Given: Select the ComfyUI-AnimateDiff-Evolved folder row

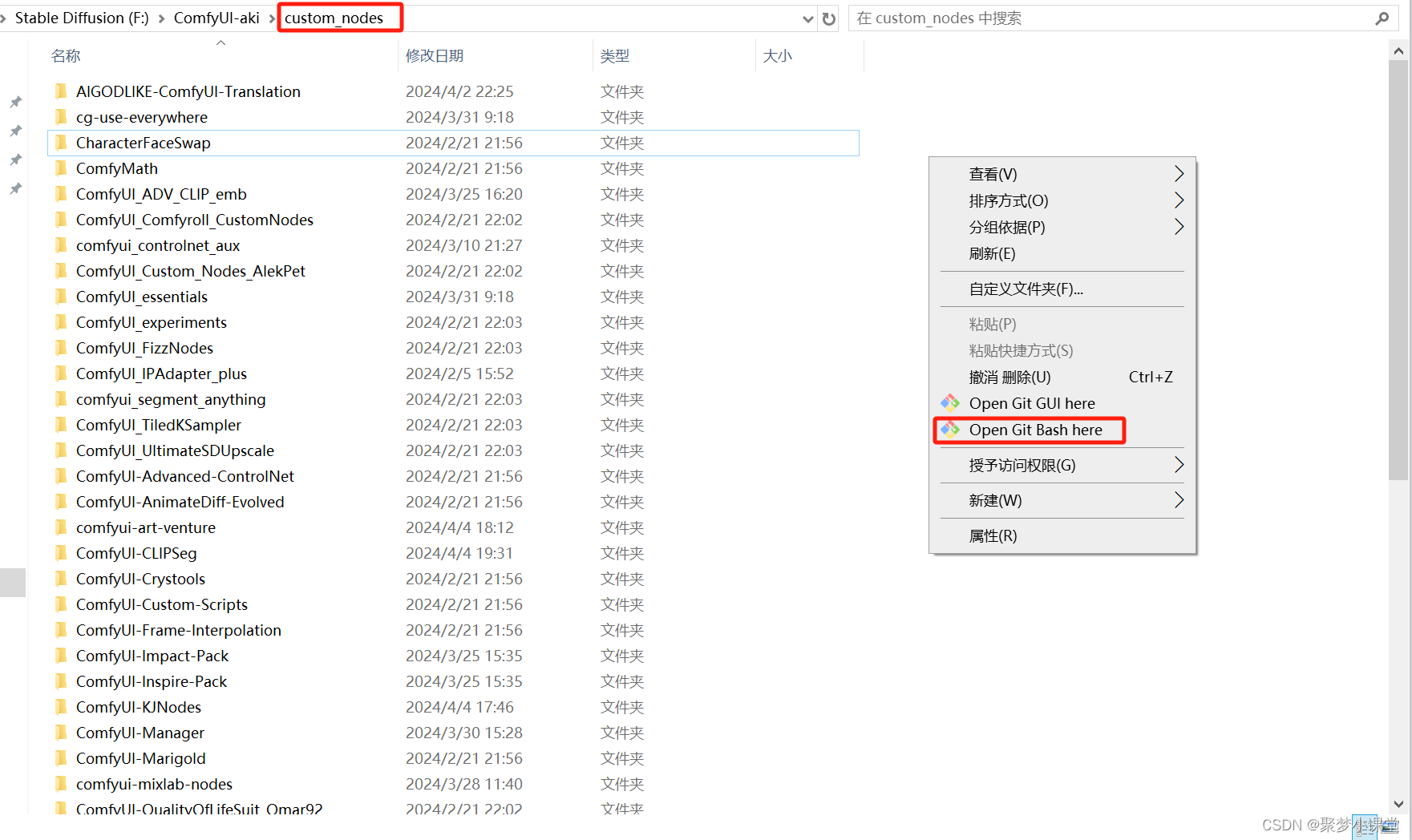Looking at the screenshot, I should point(453,502).
